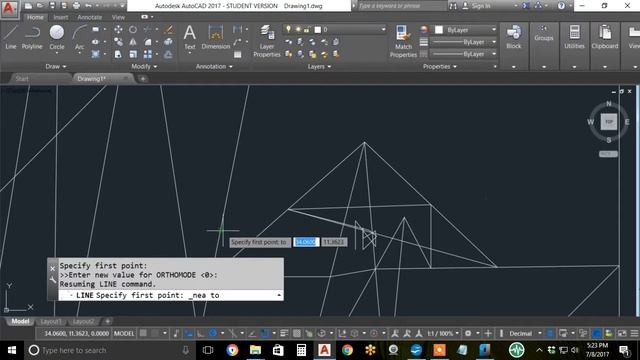
Task: Select the Arc tool
Action: click(x=80, y=37)
